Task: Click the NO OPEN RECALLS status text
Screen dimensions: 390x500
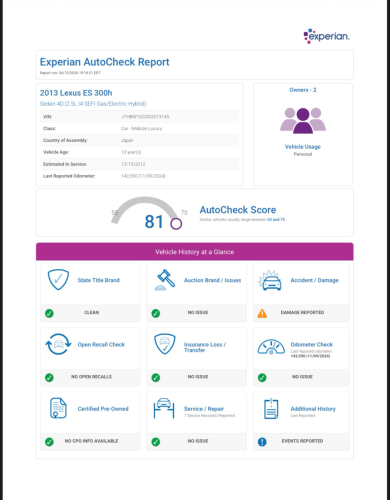Action: coord(91,377)
